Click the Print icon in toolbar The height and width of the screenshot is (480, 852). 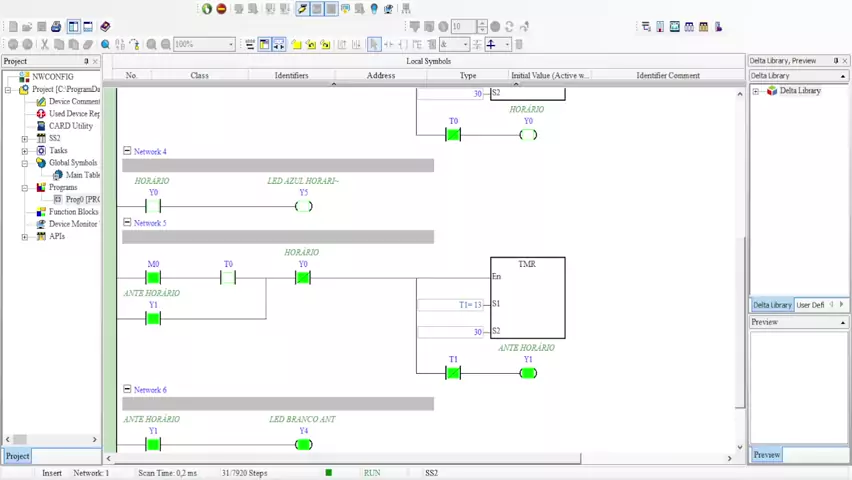click(56, 27)
